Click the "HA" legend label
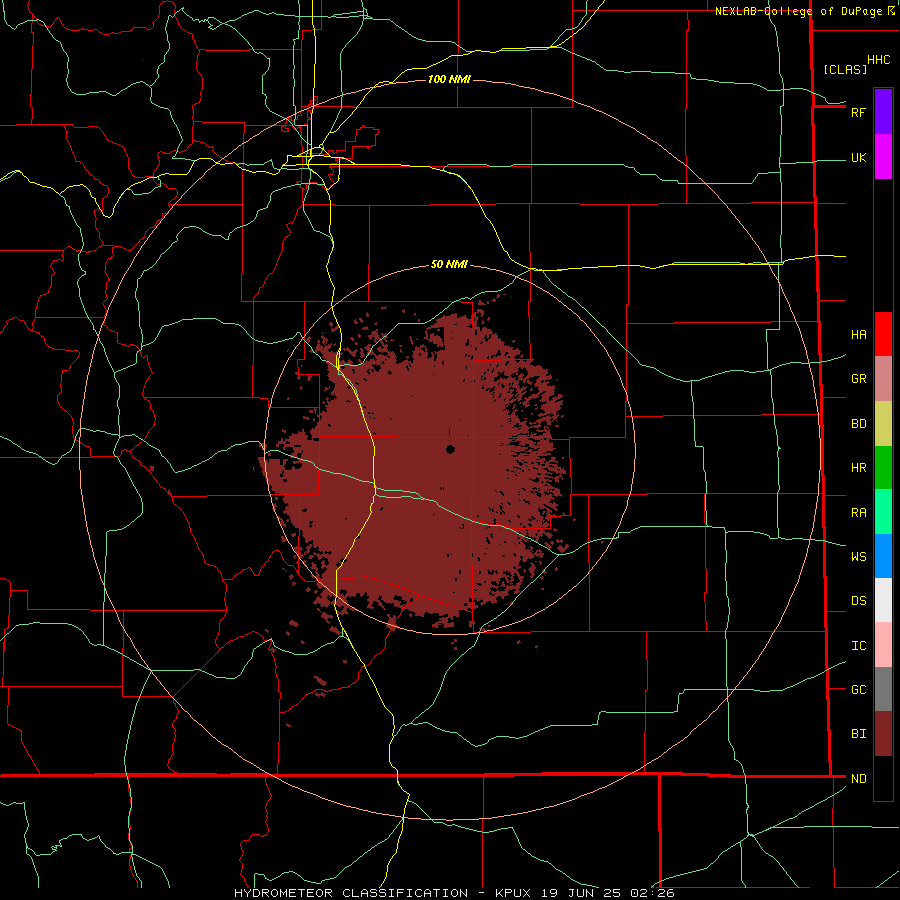Viewport: 900px width, 900px height. pyautogui.click(x=859, y=335)
